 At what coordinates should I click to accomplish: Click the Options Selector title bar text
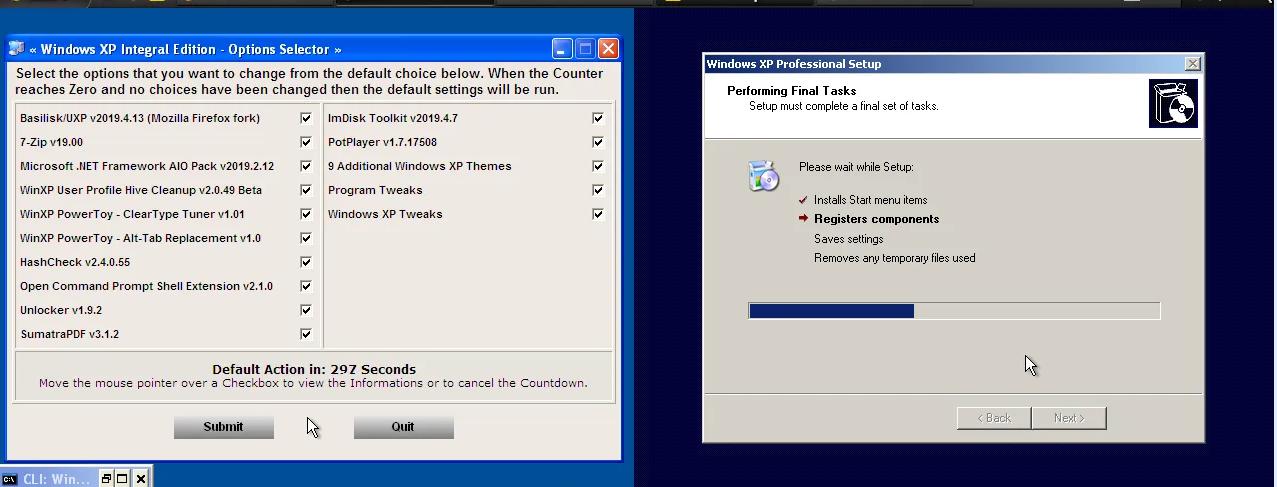pos(185,49)
